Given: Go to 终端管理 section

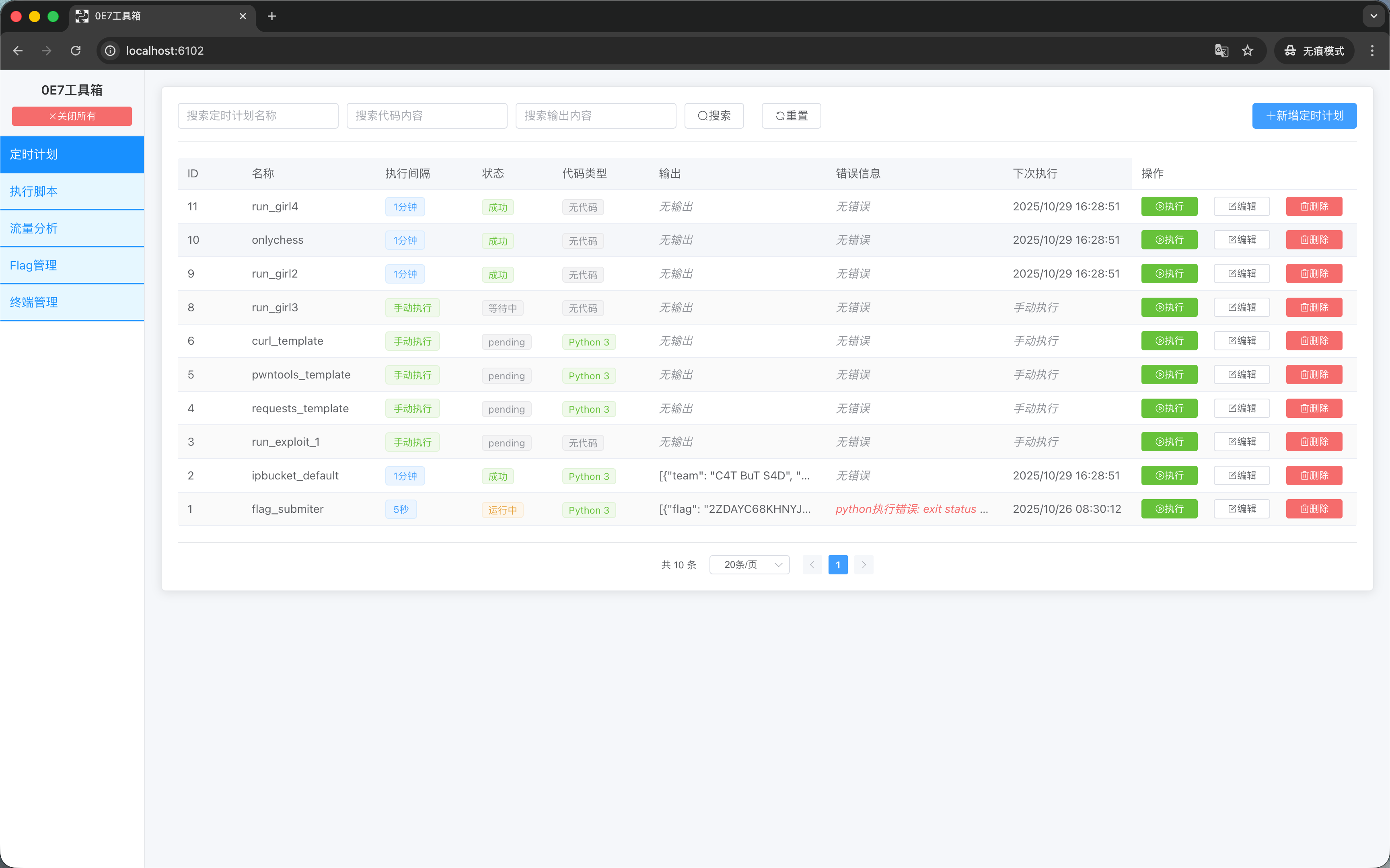Looking at the screenshot, I should tap(72, 302).
